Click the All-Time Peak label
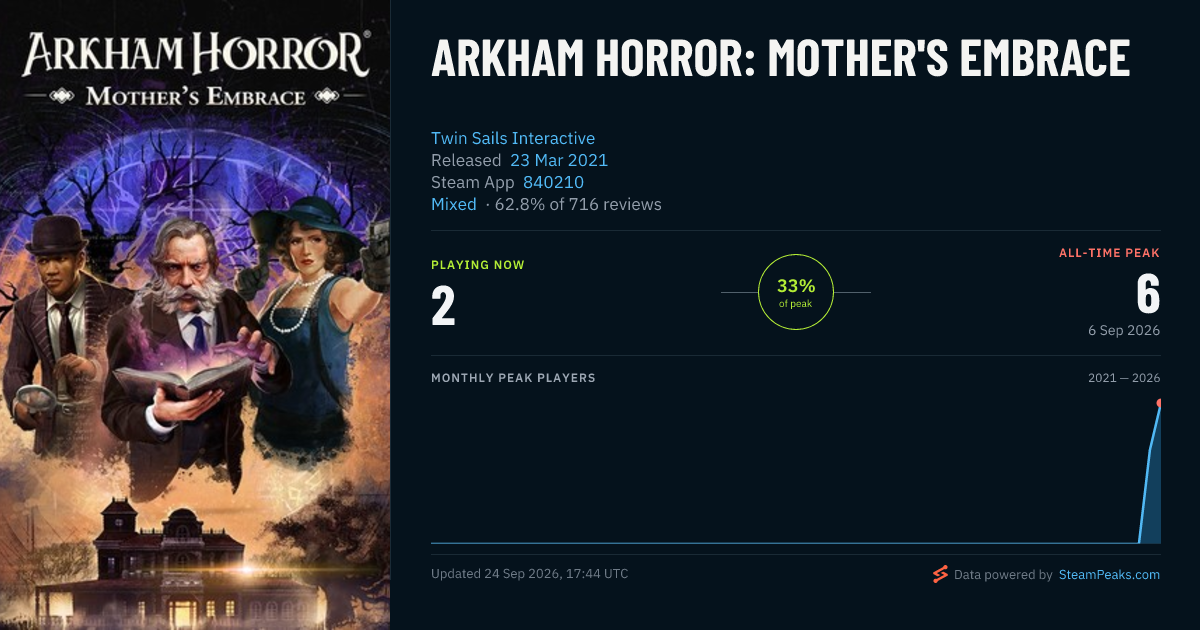The width and height of the screenshot is (1200, 630). tap(1109, 253)
